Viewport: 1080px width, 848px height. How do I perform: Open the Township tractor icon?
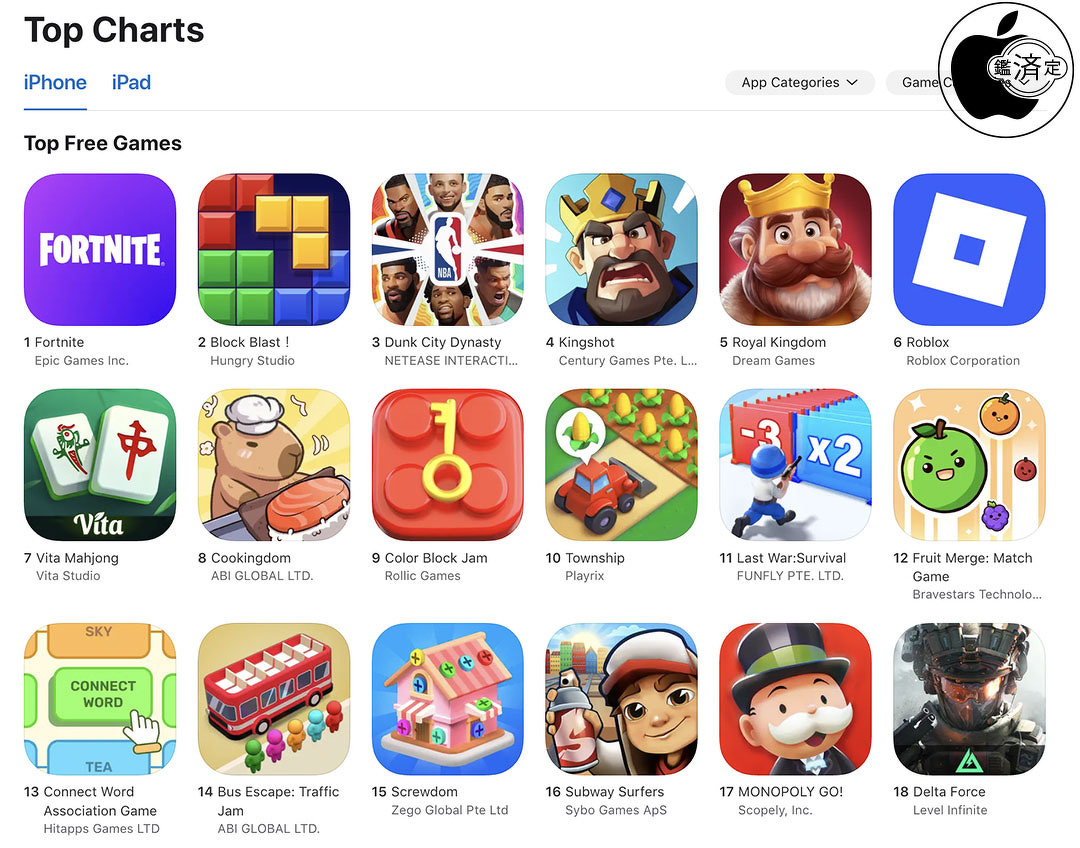pos(621,465)
